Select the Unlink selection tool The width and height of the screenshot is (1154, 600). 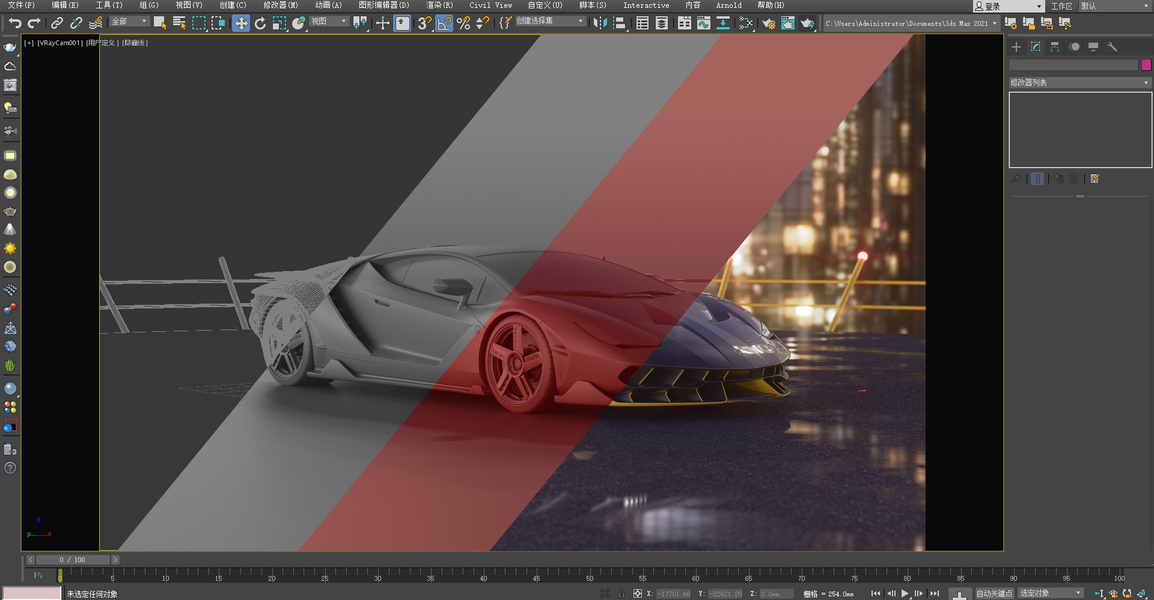tap(76, 24)
